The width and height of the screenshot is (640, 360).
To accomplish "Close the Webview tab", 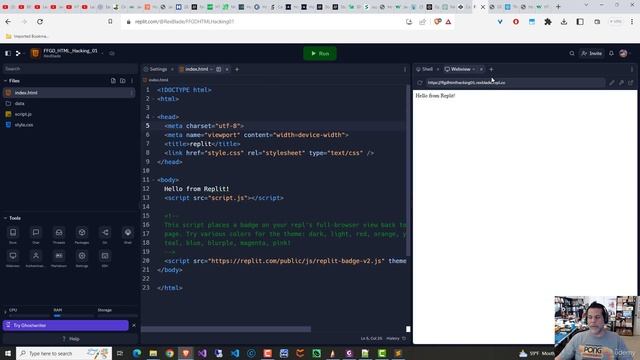I will pos(481,69).
